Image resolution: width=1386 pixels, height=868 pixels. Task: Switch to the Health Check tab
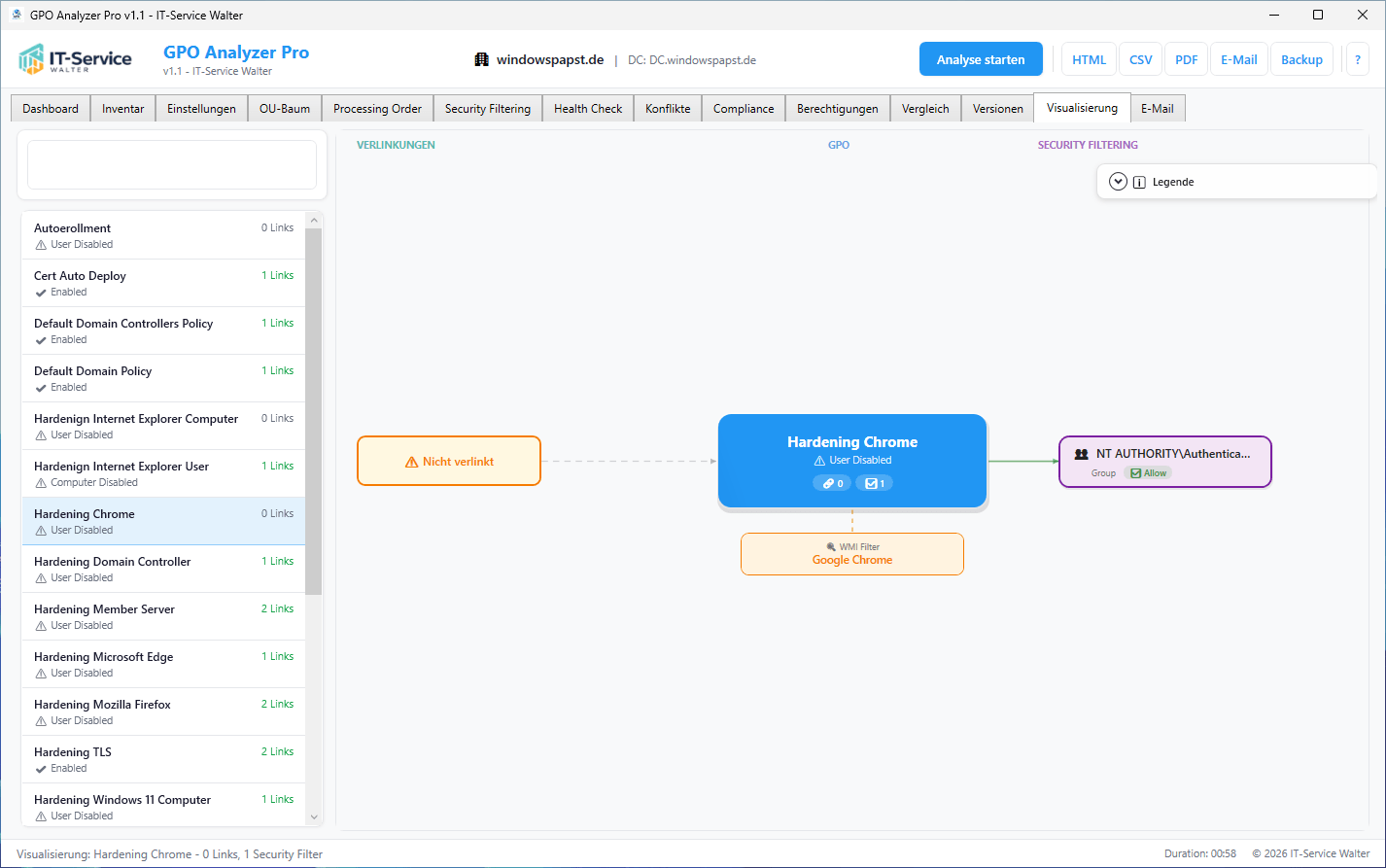[x=588, y=109]
